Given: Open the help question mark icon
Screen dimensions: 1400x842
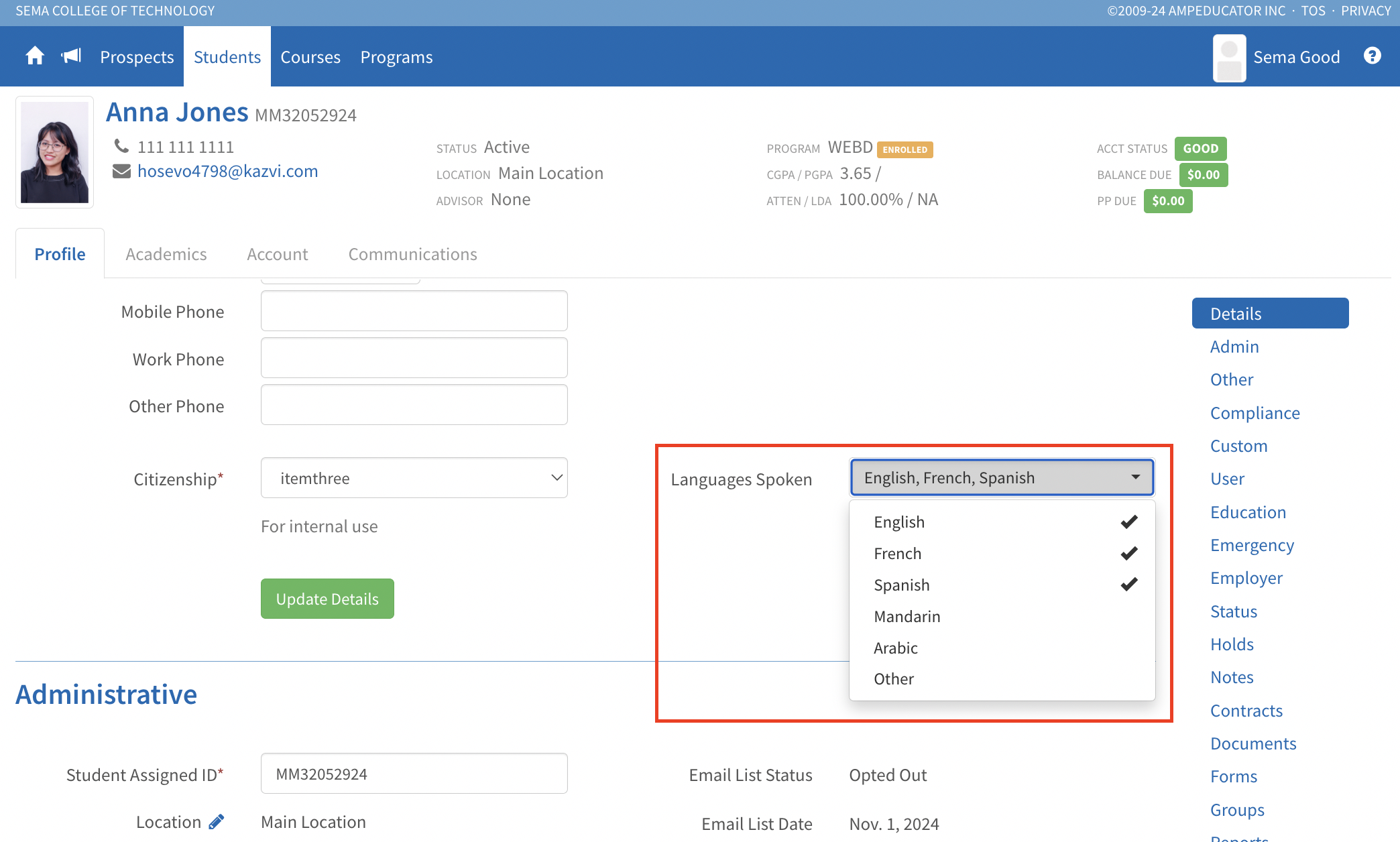Looking at the screenshot, I should pos(1372,56).
